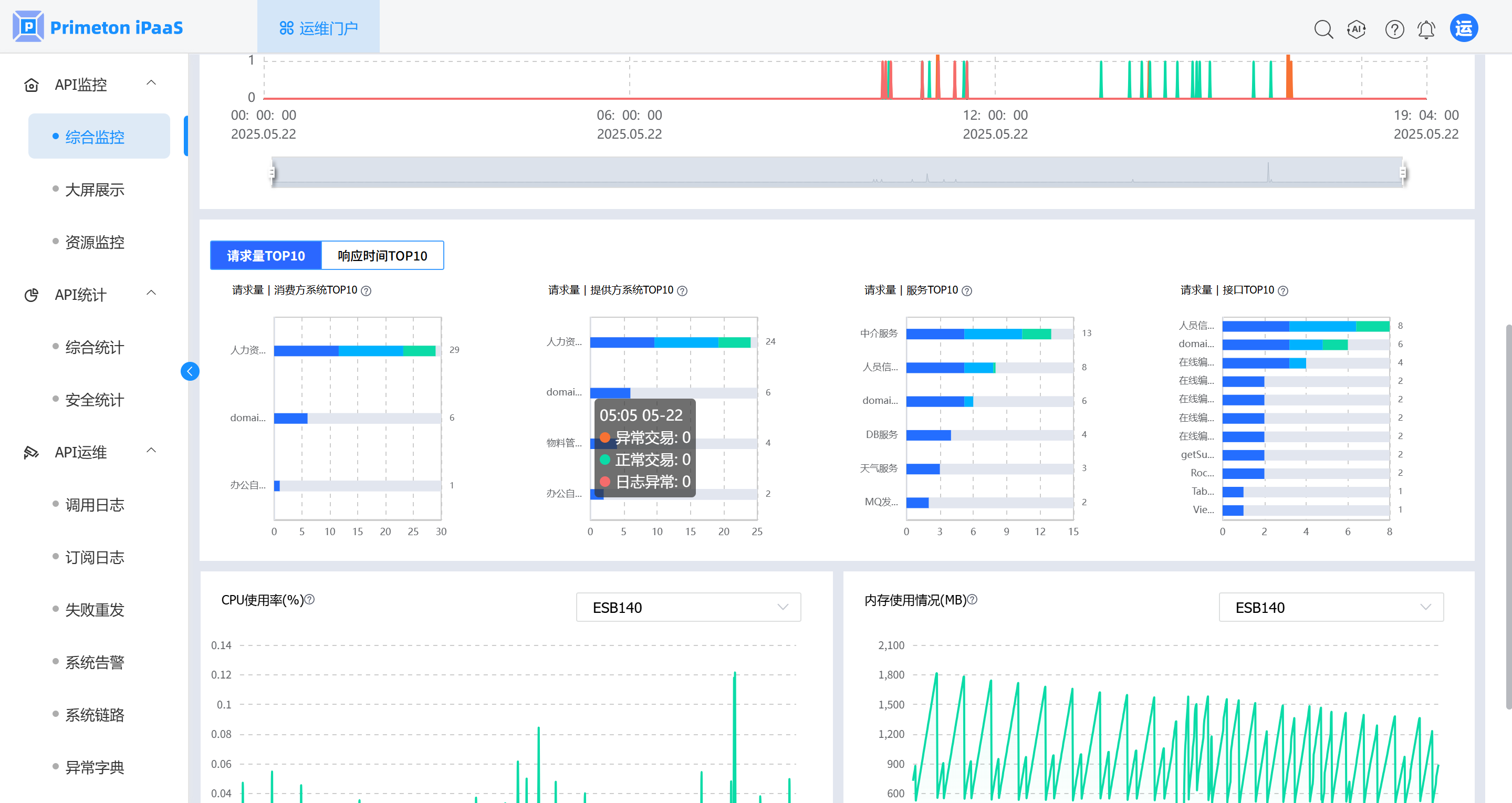Click the blue user avatar icon
The height and width of the screenshot is (803, 1512).
click(x=1463, y=28)
